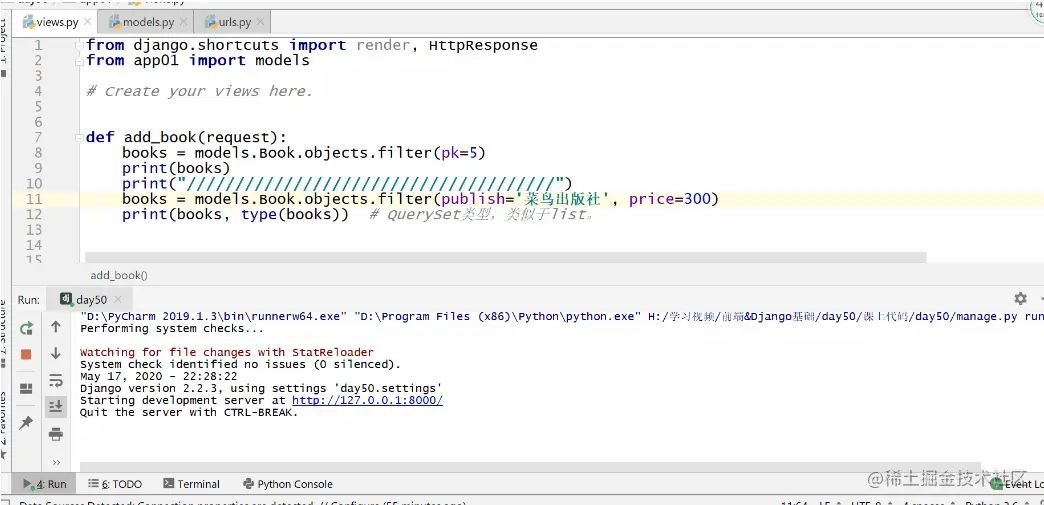Print the console output with the printer icon
Viewport: 1044px width, 505px height.
(x=56, y=434)
